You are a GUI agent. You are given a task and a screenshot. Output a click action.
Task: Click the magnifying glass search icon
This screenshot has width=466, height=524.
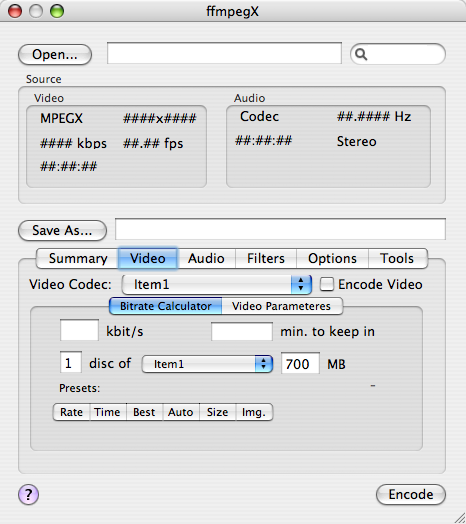(x=361, y=54)
